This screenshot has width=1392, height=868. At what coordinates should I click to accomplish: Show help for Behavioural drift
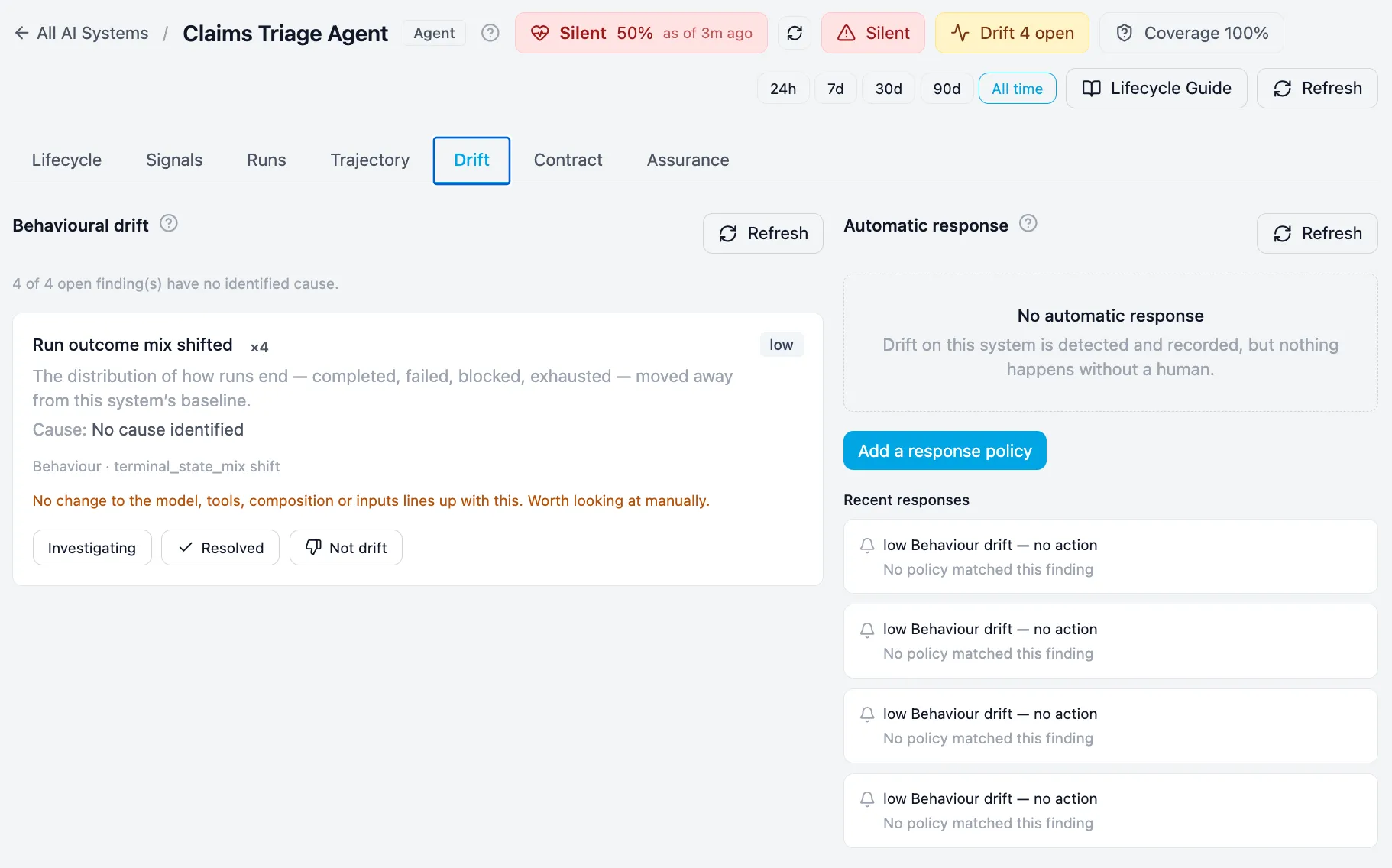(169, 223)
